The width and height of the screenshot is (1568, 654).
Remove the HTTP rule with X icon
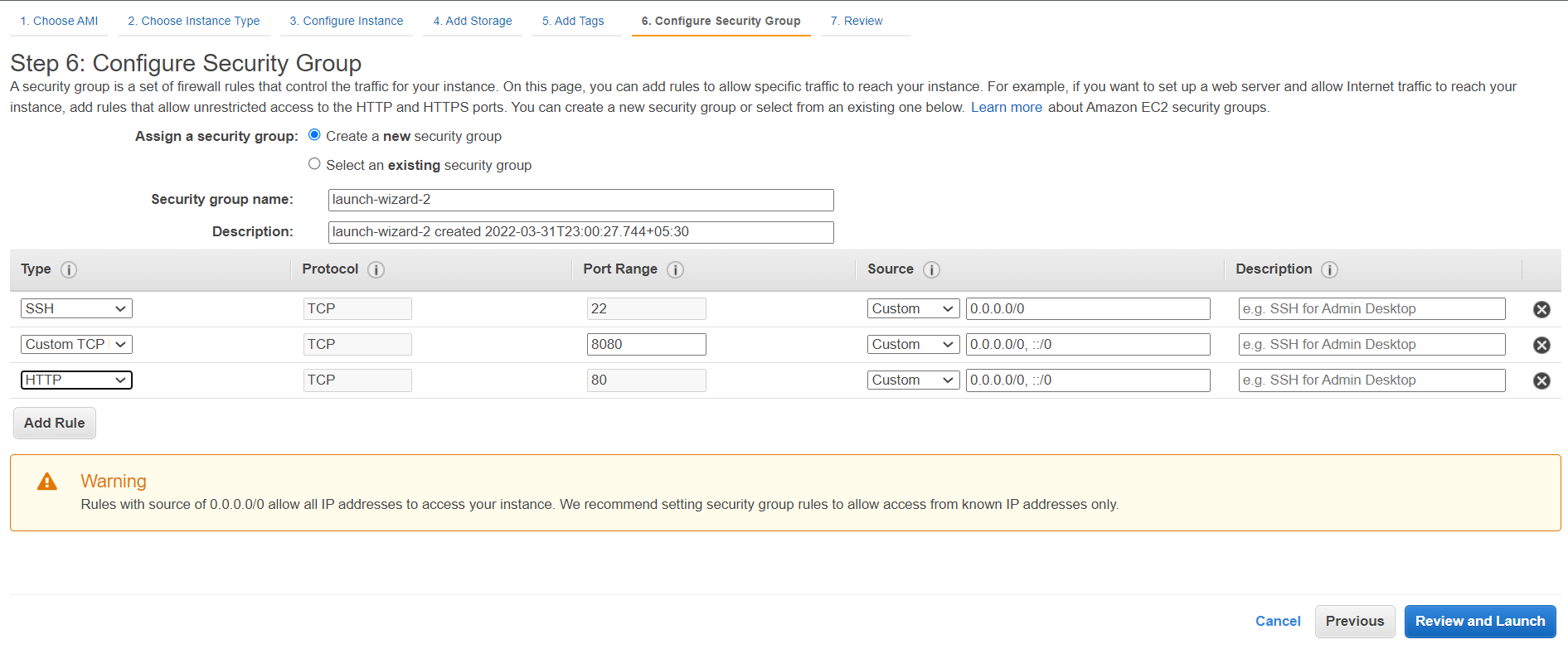(1541, 380)
